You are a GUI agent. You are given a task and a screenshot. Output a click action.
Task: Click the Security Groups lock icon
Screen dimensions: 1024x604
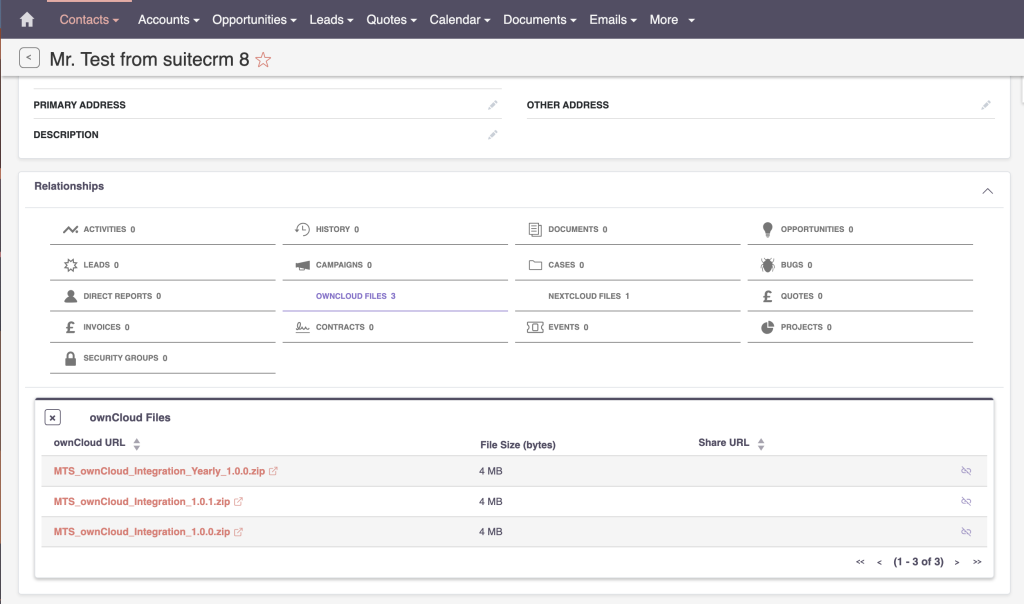click(x=68, y=357)
